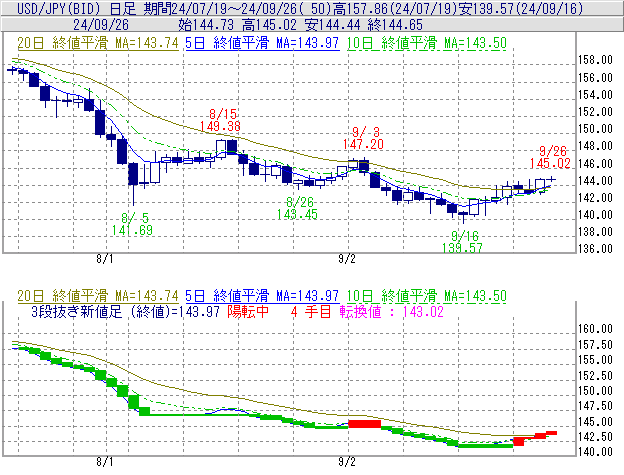Image resolution: width=624 pixels, height=475 pixels.
Task: Click the 終144.65 close price value
Action: (x=395, y=25)
